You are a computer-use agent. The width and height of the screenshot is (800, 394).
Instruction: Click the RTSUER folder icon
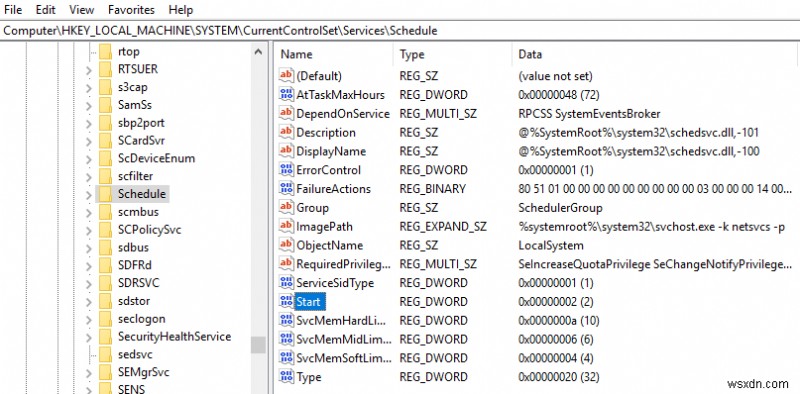105,69
